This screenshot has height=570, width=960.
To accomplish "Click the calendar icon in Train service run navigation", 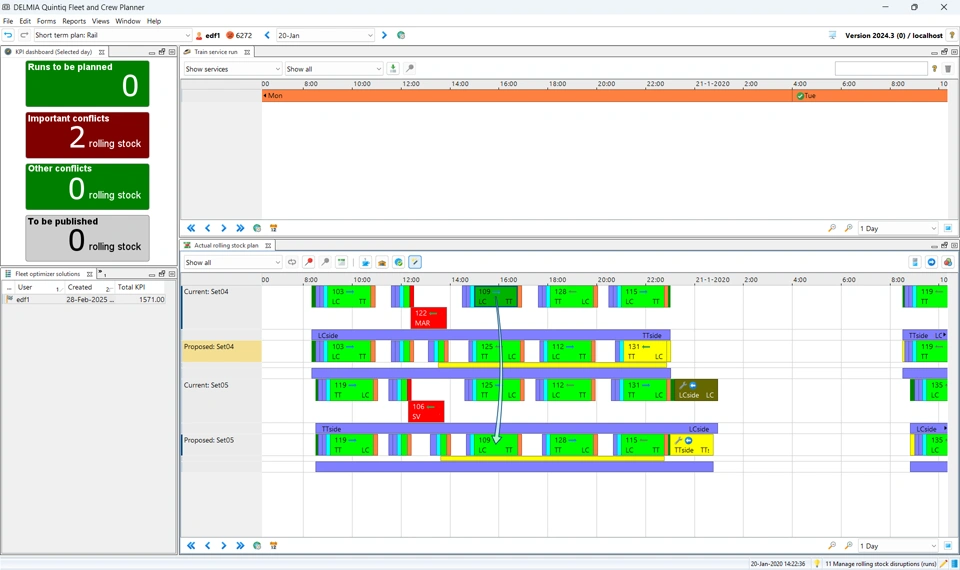I will coord(273,228).
